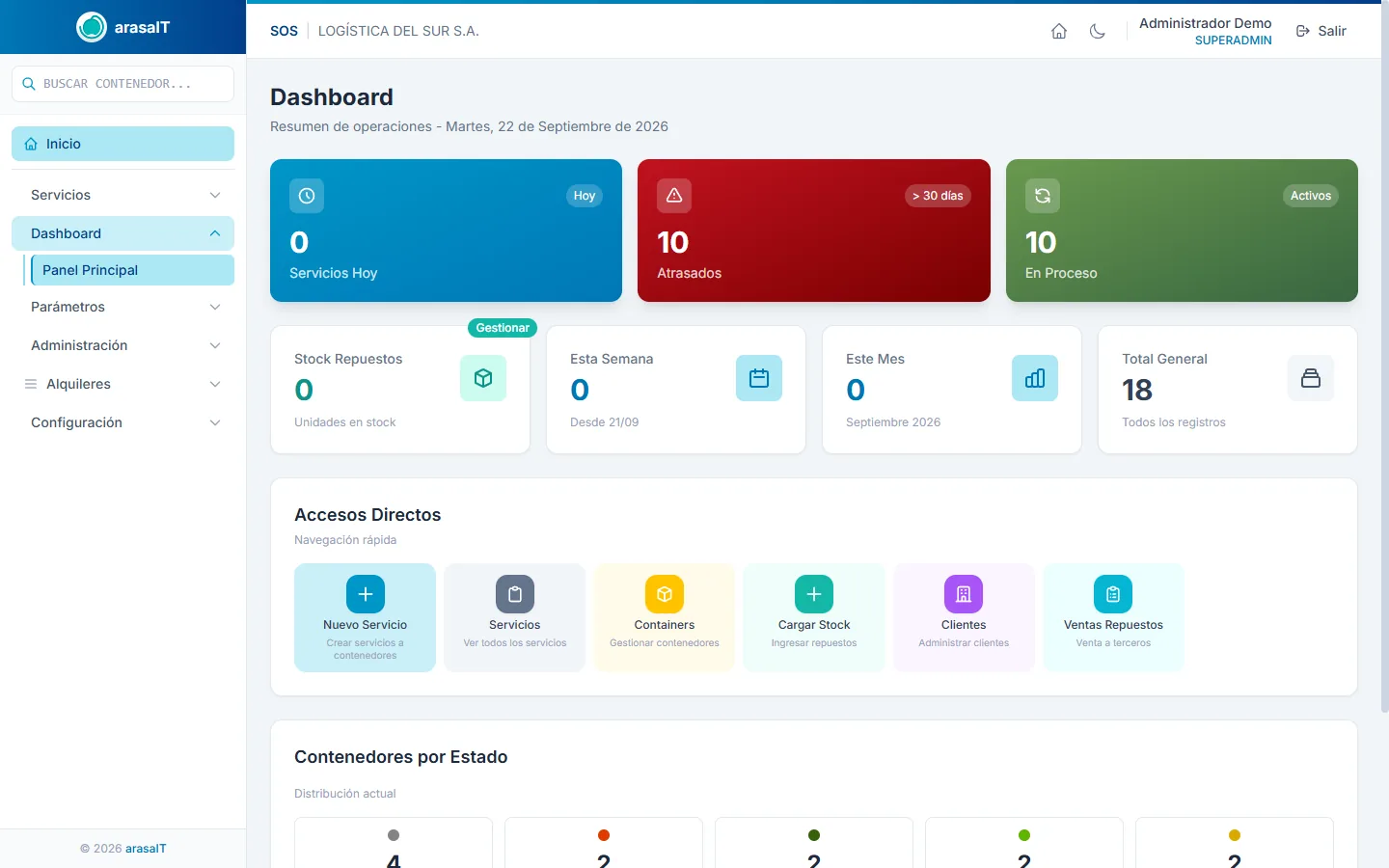Image resolution: width=1389 pixels, height=868 pixels.
Task: Click the clock icon on Servicios Hoy card
Action: pyautogui.click(x=307, y=196)
